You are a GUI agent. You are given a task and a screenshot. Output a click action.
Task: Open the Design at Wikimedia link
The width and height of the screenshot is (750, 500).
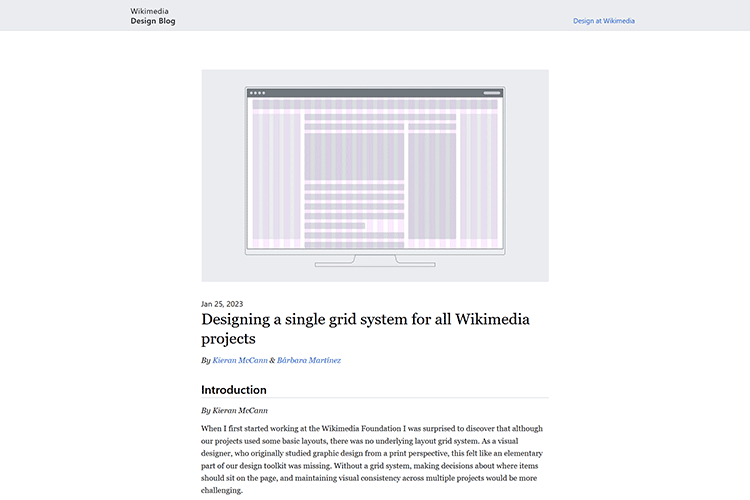(603, 20)
